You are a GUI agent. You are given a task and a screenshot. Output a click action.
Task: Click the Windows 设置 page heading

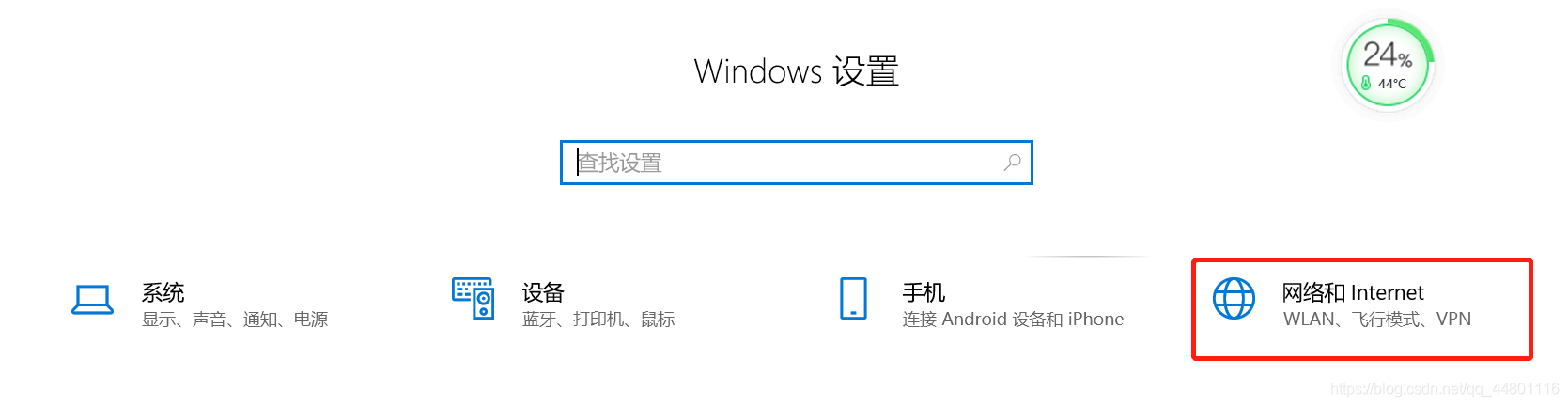796,71
